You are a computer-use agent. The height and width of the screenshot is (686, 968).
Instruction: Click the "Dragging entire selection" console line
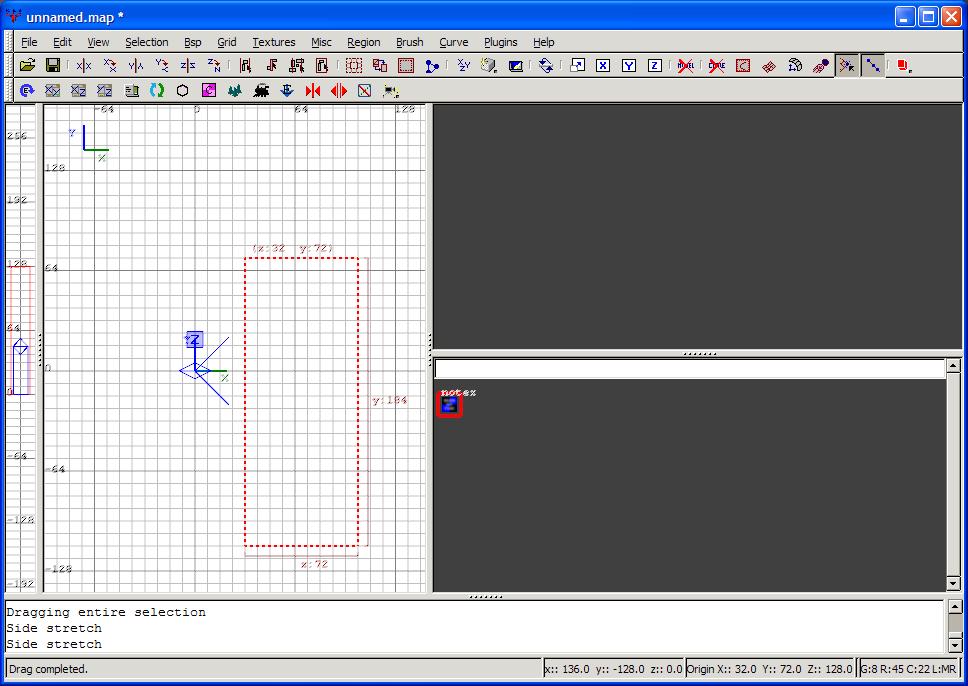106,613
